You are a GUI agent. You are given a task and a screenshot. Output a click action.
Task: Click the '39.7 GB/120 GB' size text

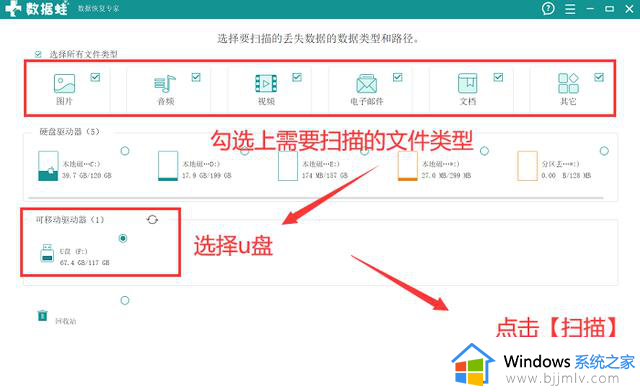(87, 176)
